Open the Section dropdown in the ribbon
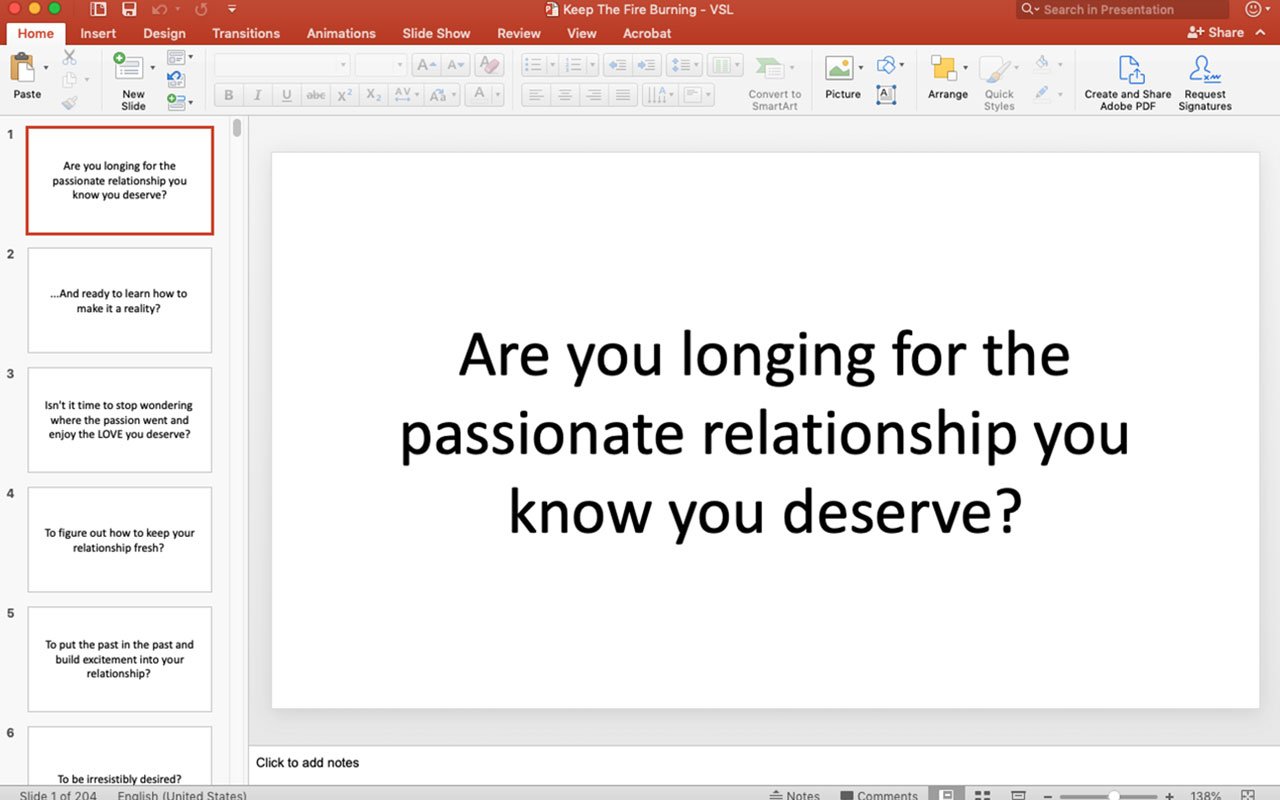 point(180,101)
